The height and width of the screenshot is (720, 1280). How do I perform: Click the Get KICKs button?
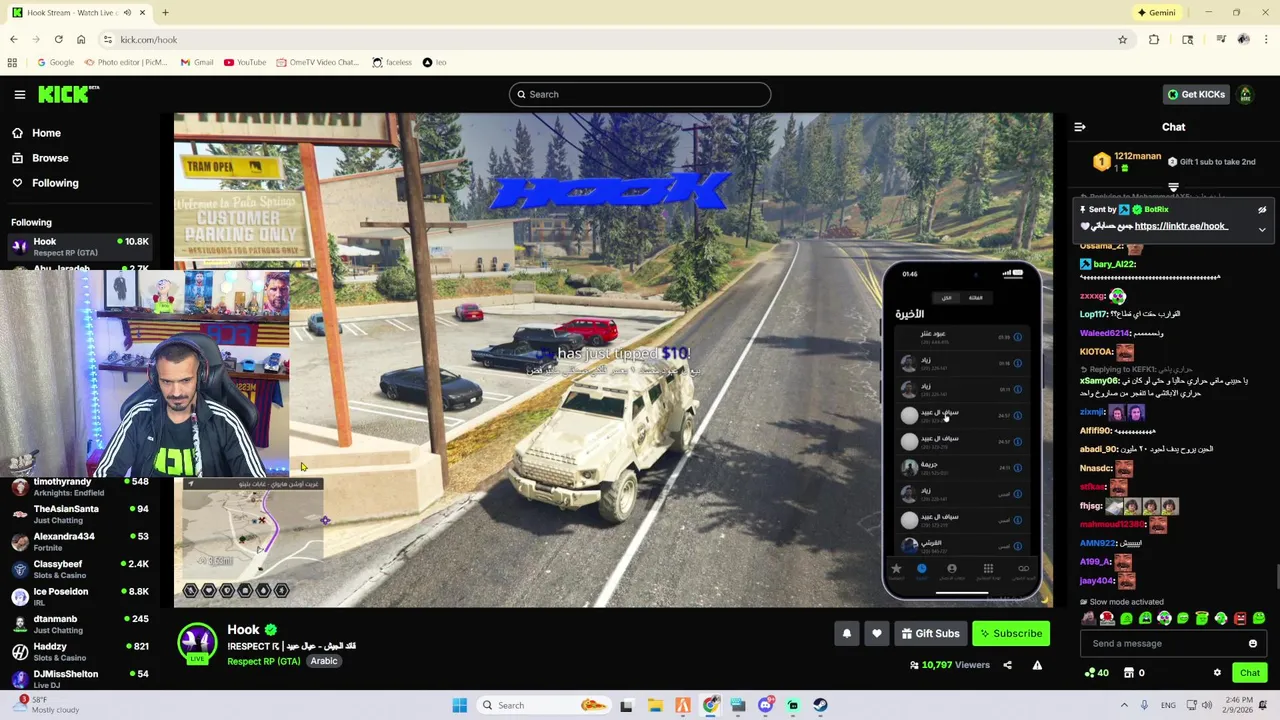(1196, 94)
